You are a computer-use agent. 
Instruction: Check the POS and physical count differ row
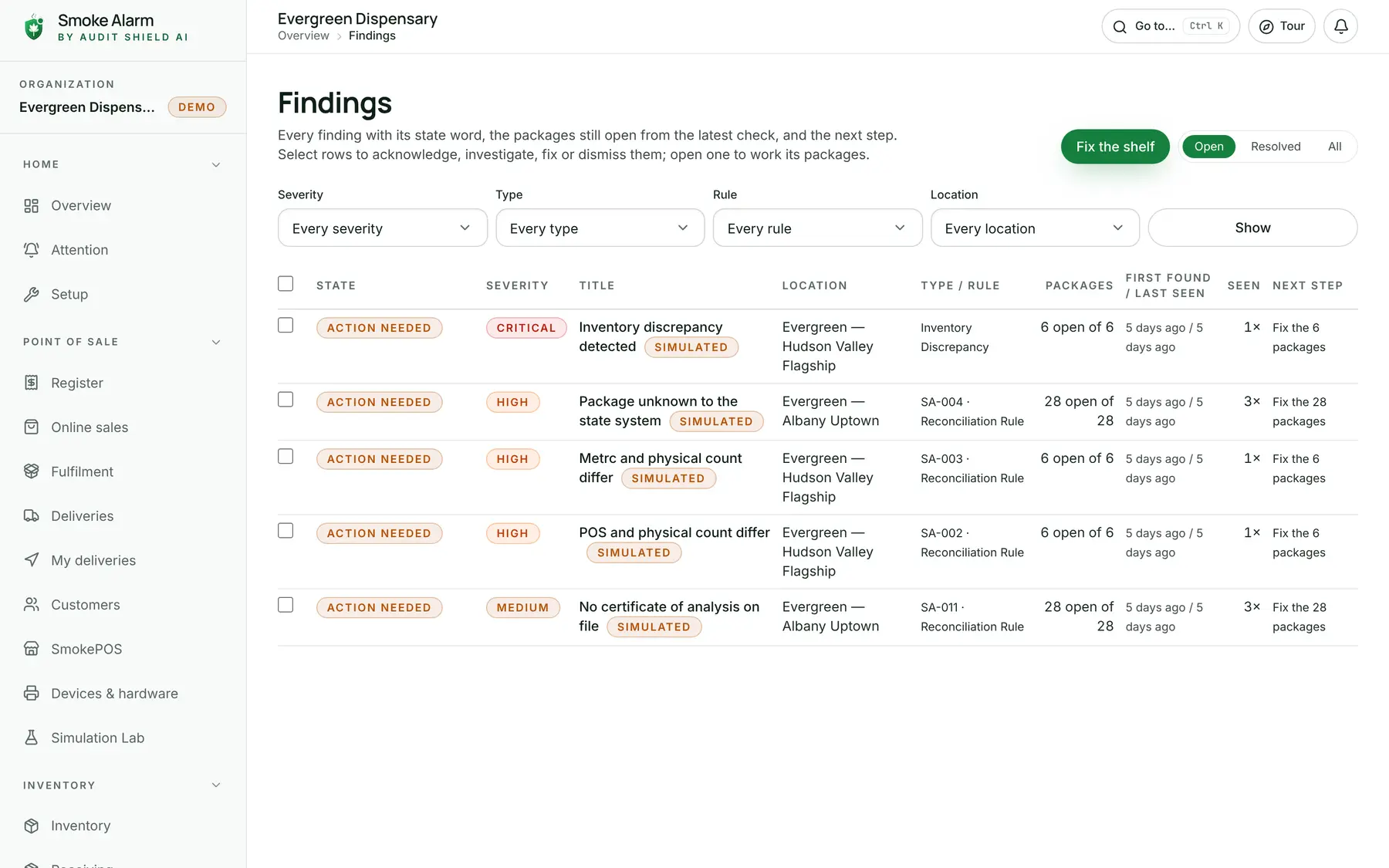point(286,531)
